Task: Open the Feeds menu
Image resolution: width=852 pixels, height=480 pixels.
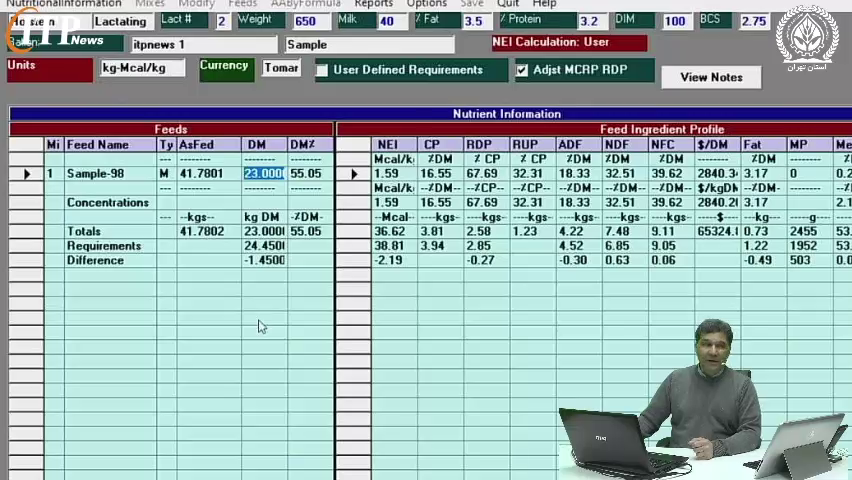Action: pos(242,3)
